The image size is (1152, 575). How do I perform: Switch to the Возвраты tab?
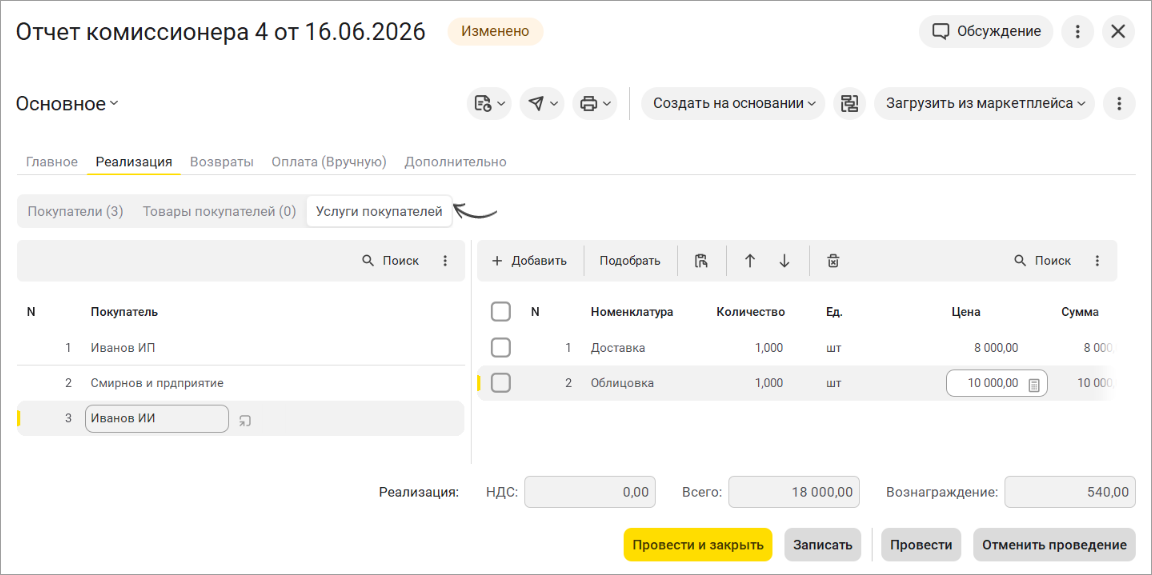(222, 162)
